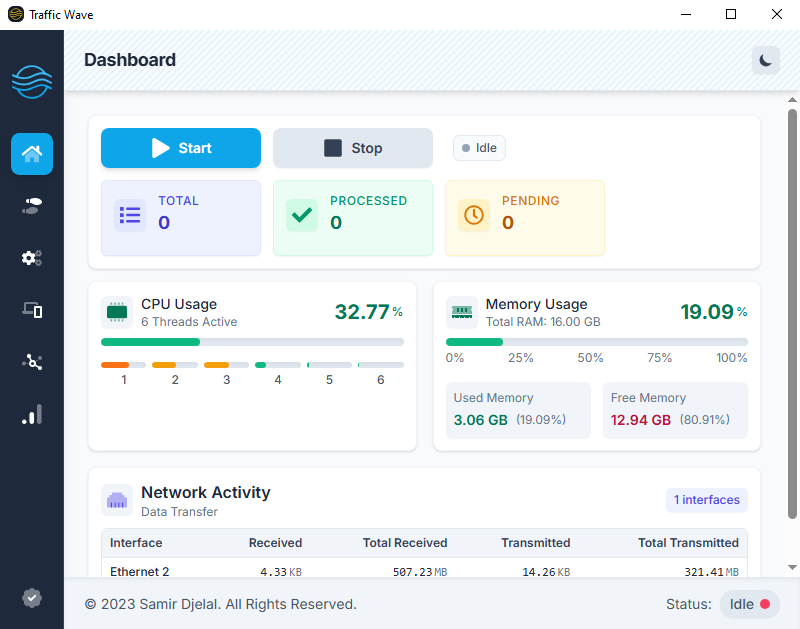This screenshot has width=800, height=629.
Task: Click the Stop button
Action: (x=353, y=148)
